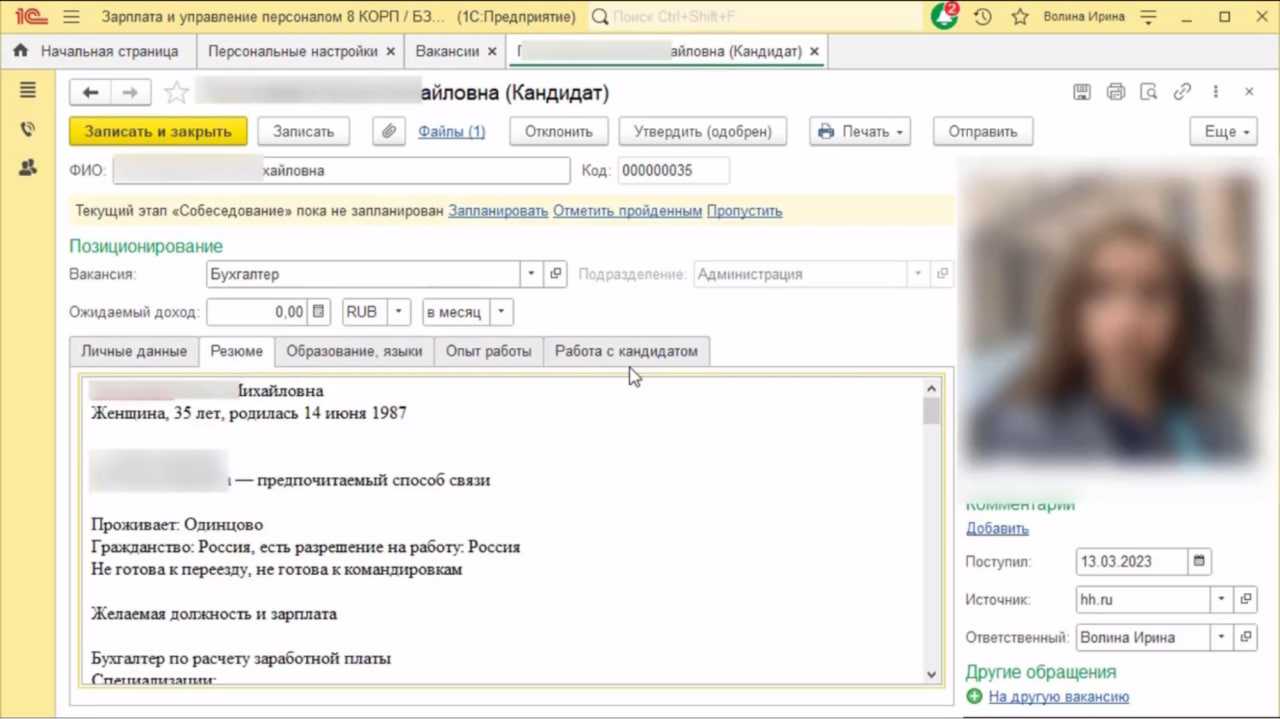Click the save diskette icon at top right
The image size is (1280, 719).
tap(1082, 92)
